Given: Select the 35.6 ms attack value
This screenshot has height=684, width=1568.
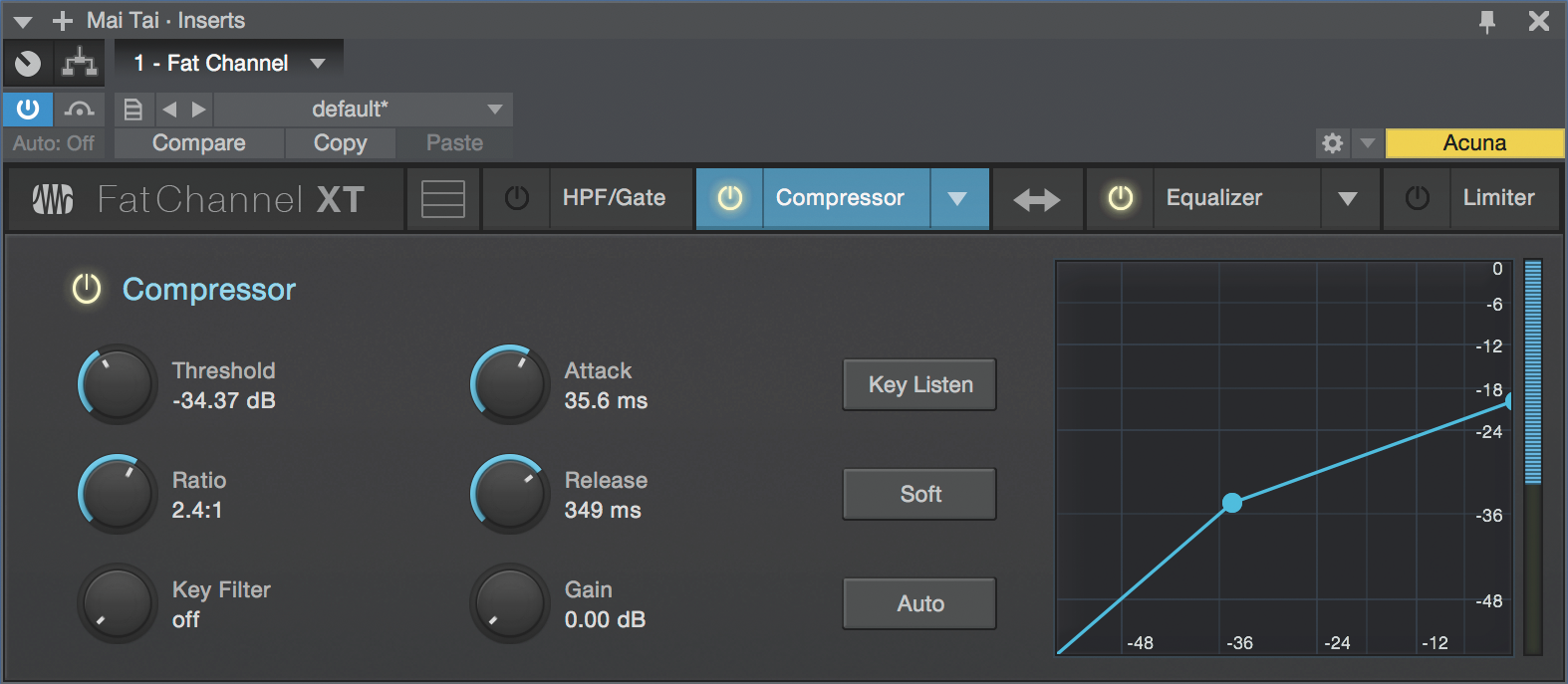Looking at the screenshot, I should click(606, 401).
